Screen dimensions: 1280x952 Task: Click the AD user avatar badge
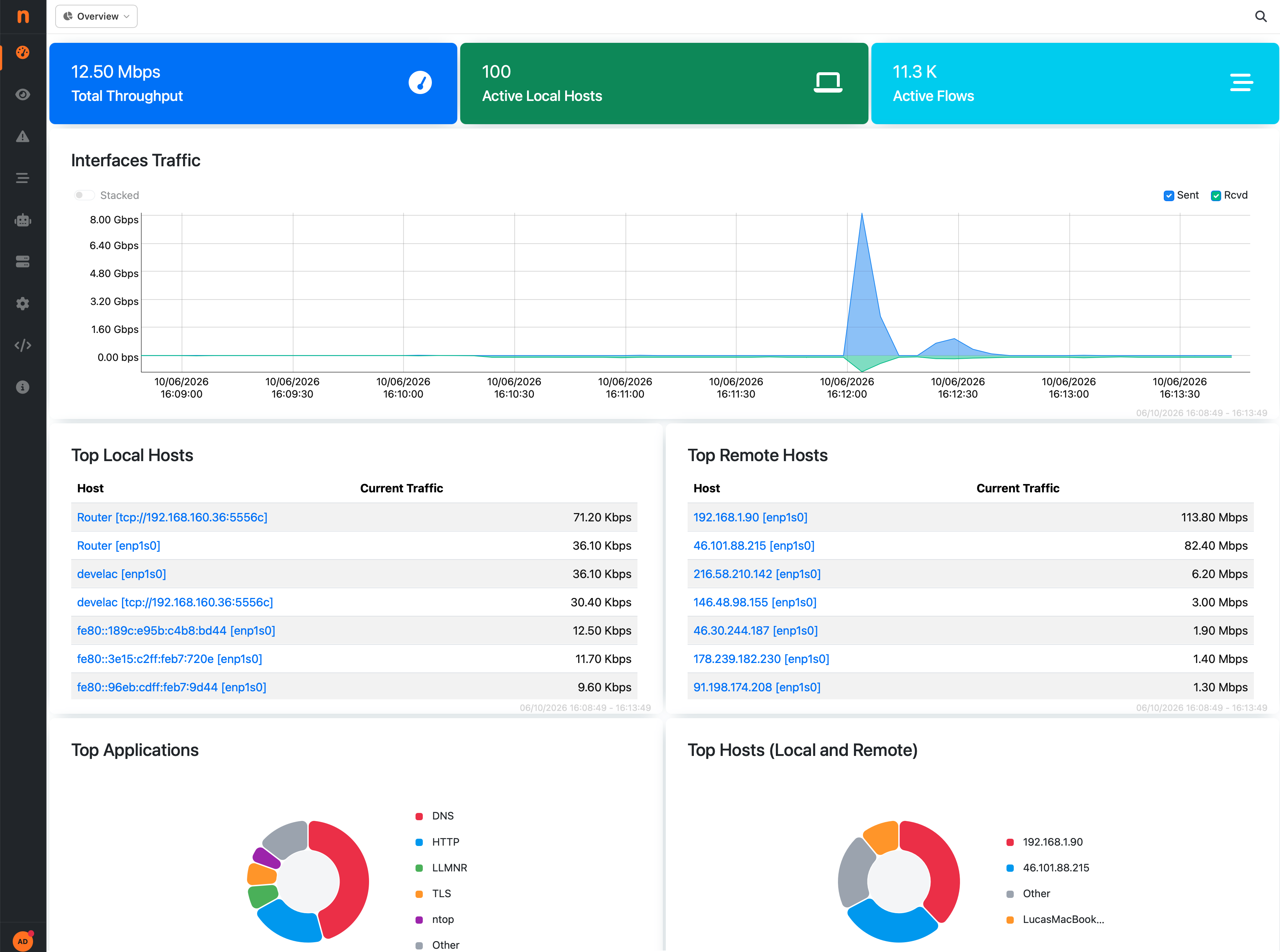tap(23, 941)
